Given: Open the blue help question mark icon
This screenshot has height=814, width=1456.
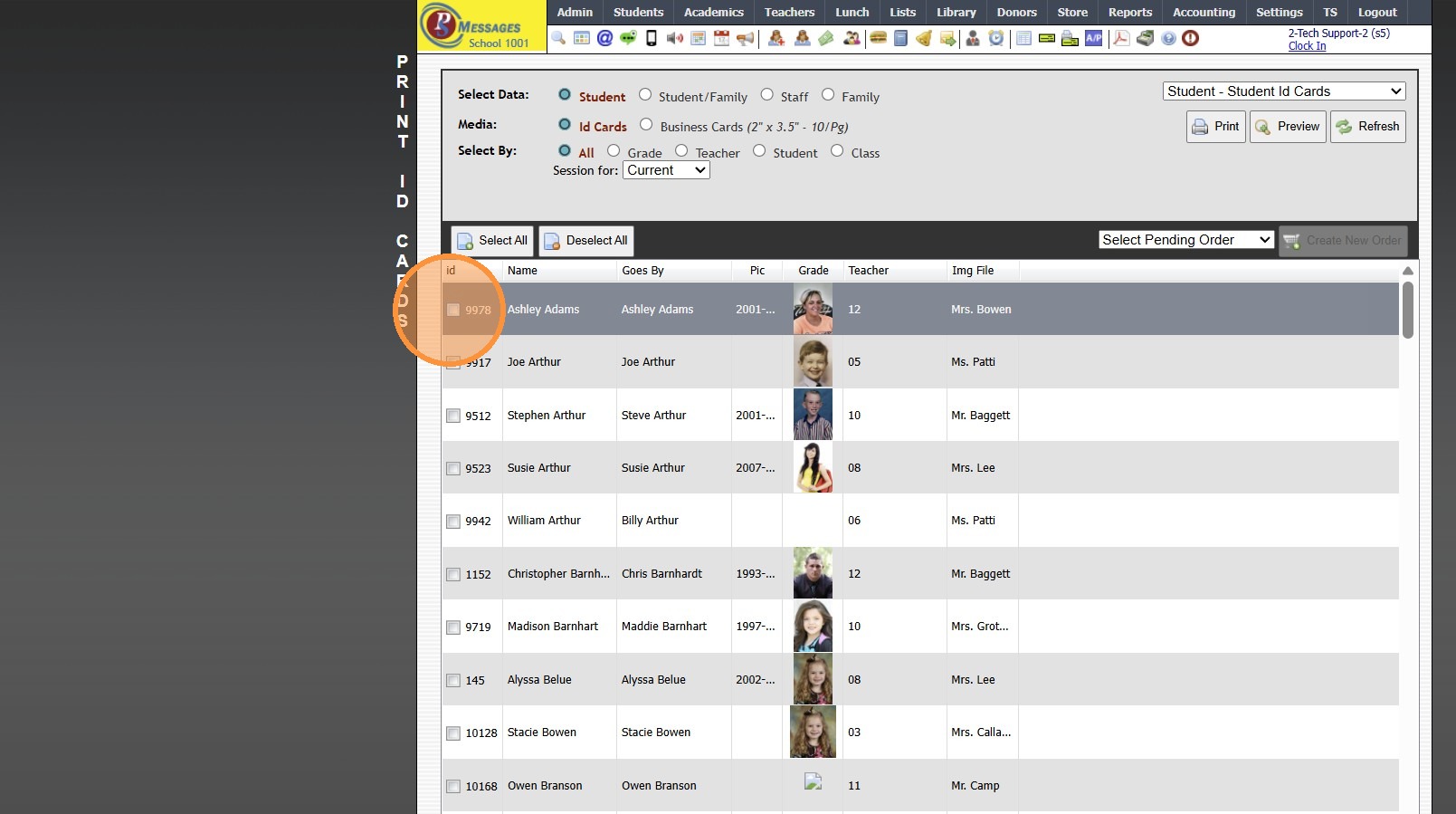Looking at the screenshot, I should pyautogui.click(x=1168, y=38).
